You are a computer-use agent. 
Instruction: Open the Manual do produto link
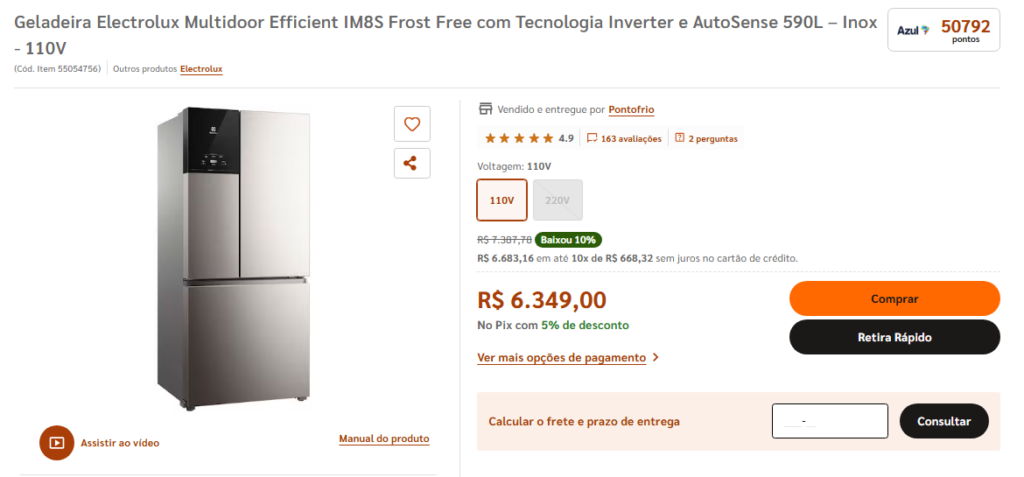tap(384, 439)
